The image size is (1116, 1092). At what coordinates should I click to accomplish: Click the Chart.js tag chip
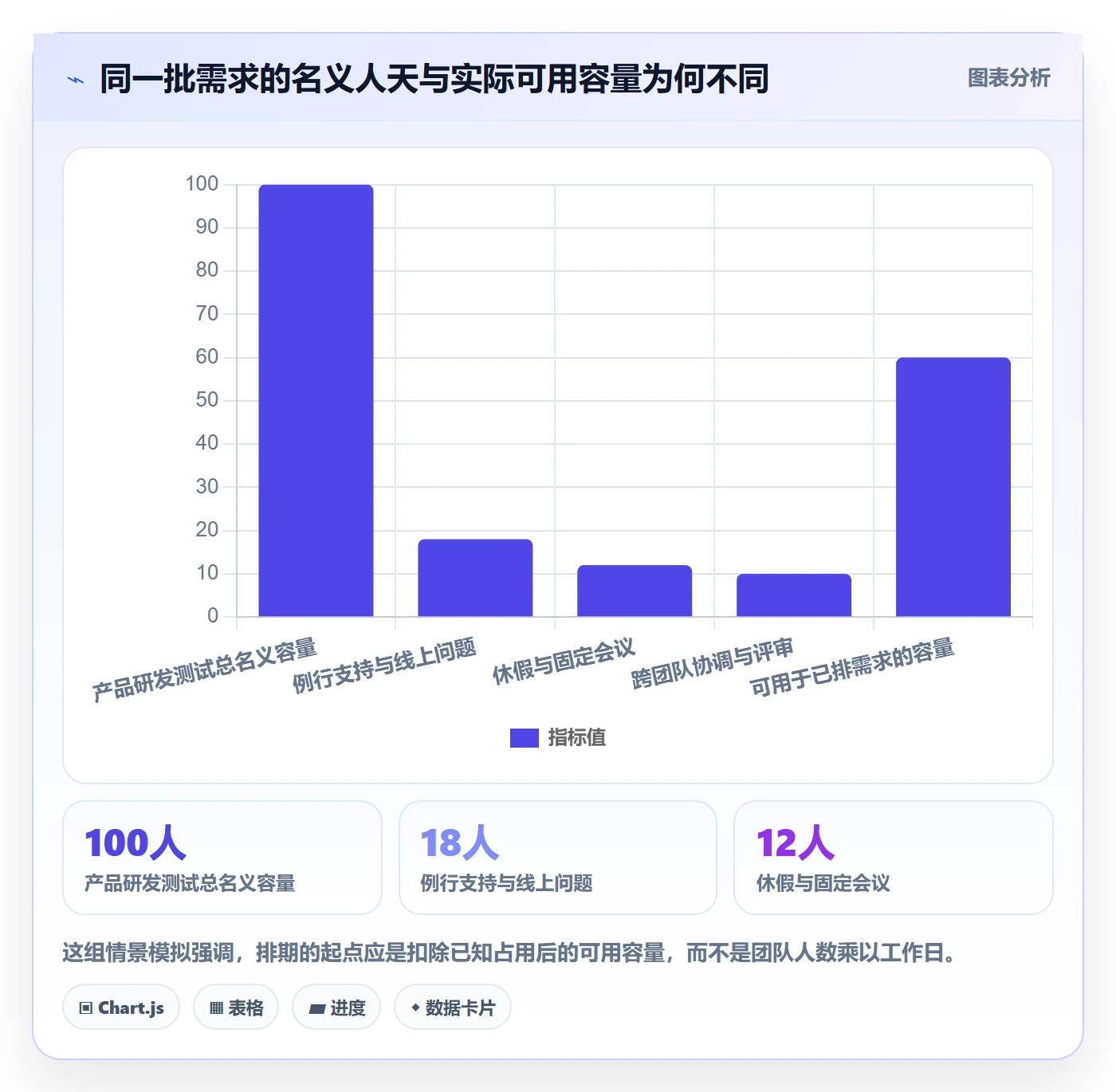click(121, 1008)
